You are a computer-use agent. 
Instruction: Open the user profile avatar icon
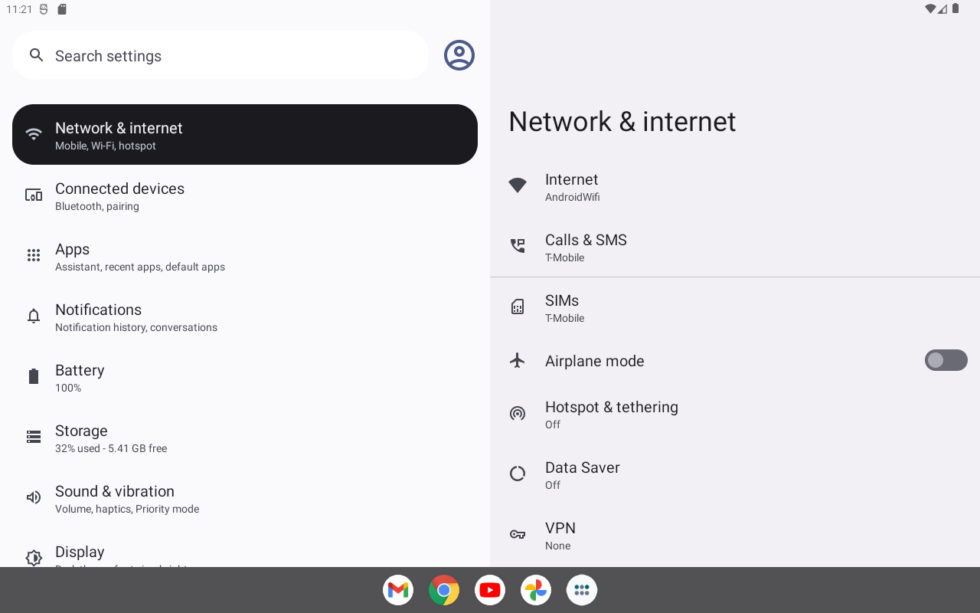pyautogui.click(x=459, y=55)
